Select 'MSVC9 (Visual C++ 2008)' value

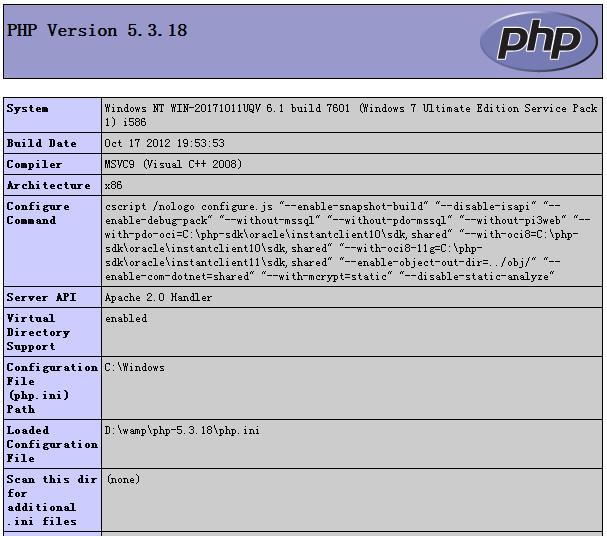pyautogui.click(x=173, y=164)
